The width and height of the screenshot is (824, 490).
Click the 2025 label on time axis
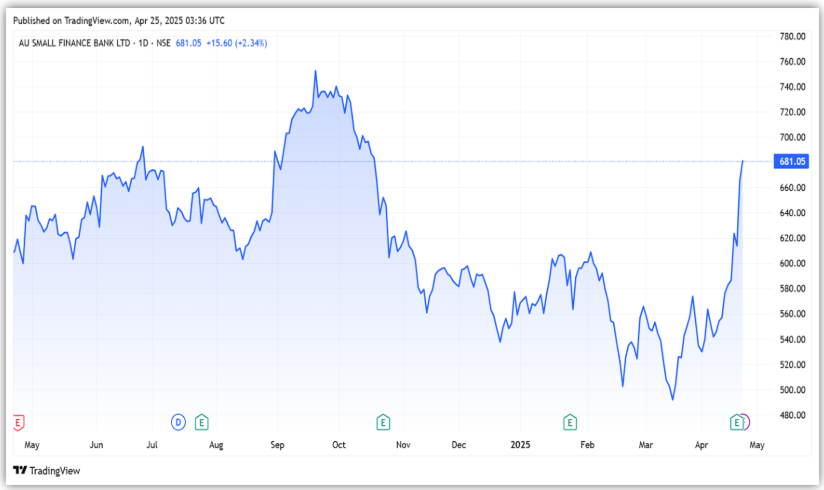pyautogui.click(x=520, y=443)
